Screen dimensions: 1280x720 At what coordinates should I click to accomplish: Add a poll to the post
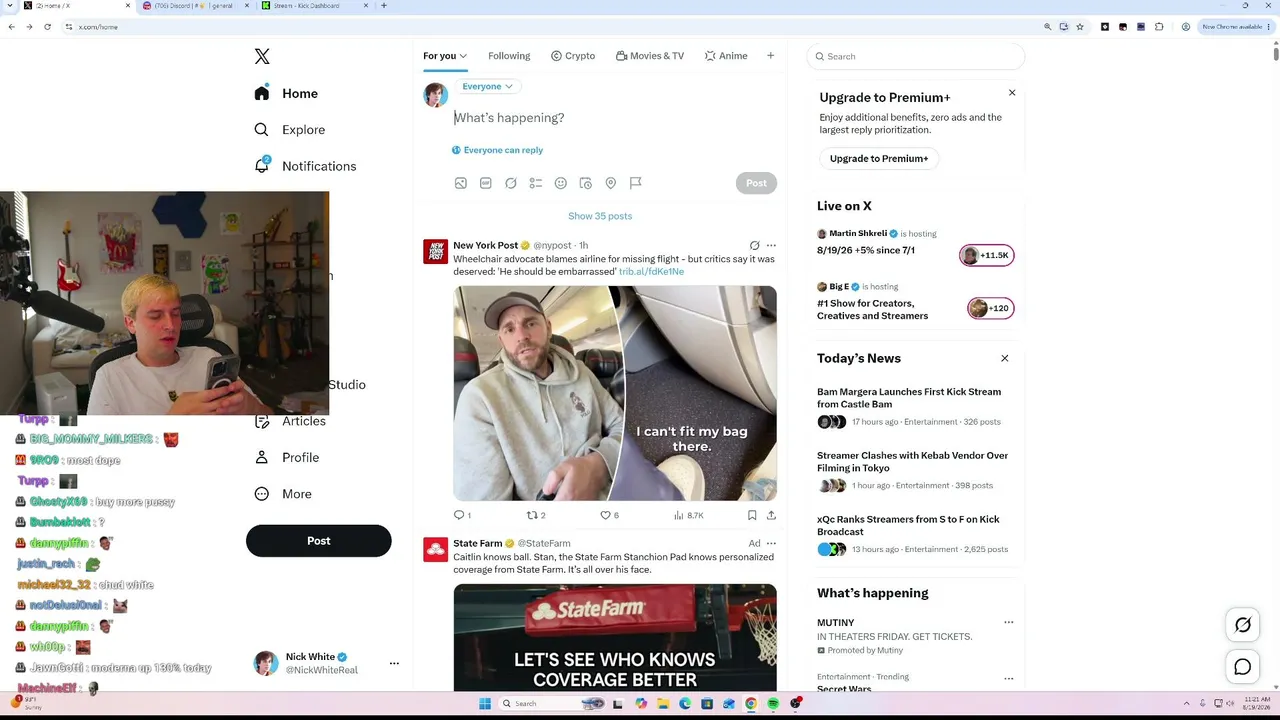(536, 183)
